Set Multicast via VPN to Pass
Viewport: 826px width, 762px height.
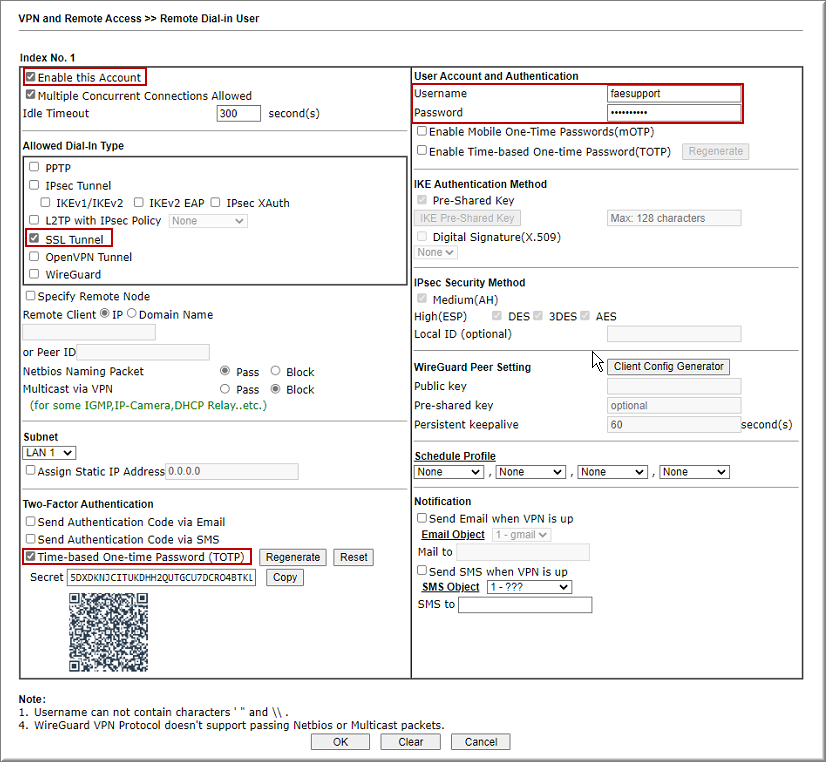(x=225, y=389)
